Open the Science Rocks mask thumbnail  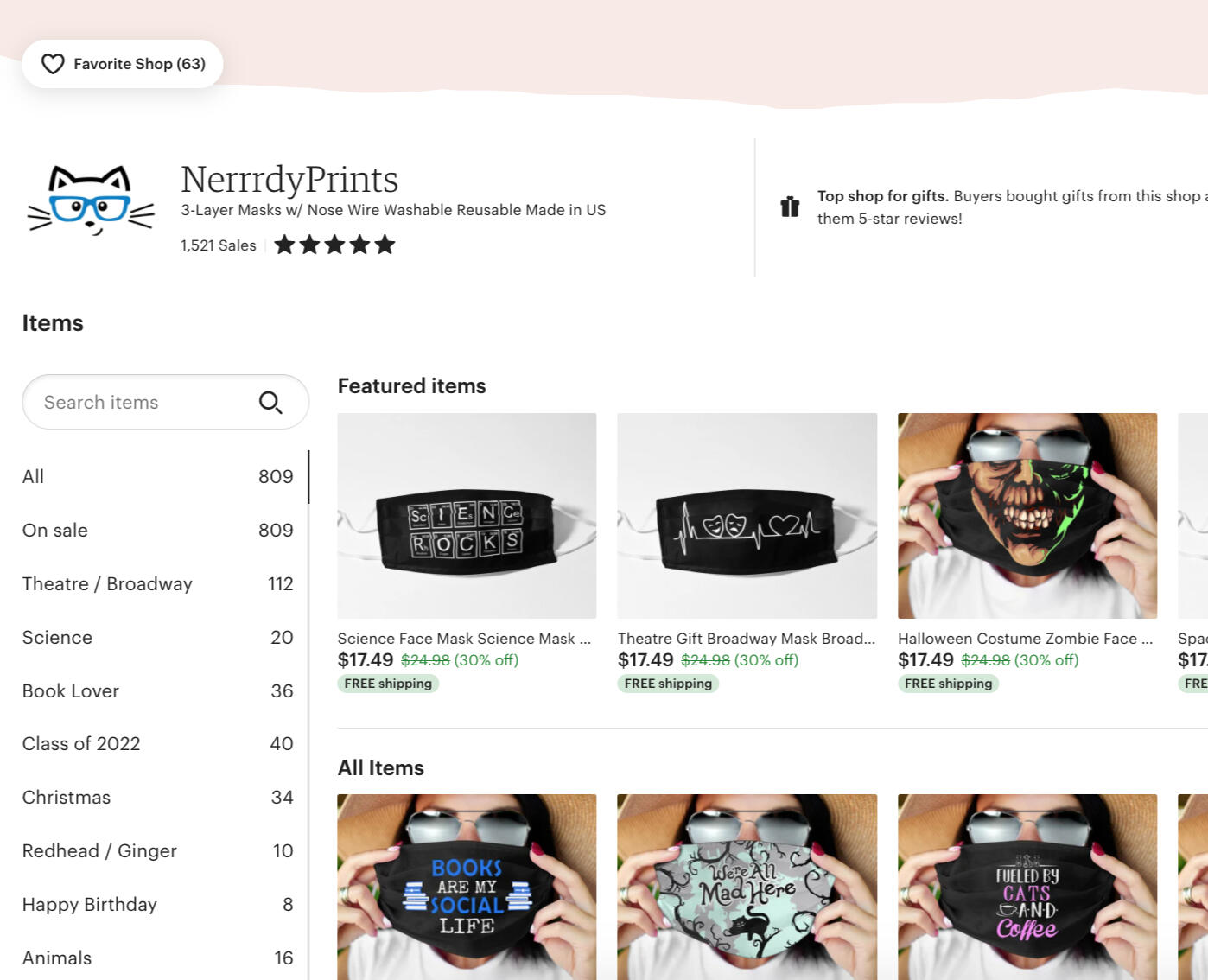pos(467,516)
